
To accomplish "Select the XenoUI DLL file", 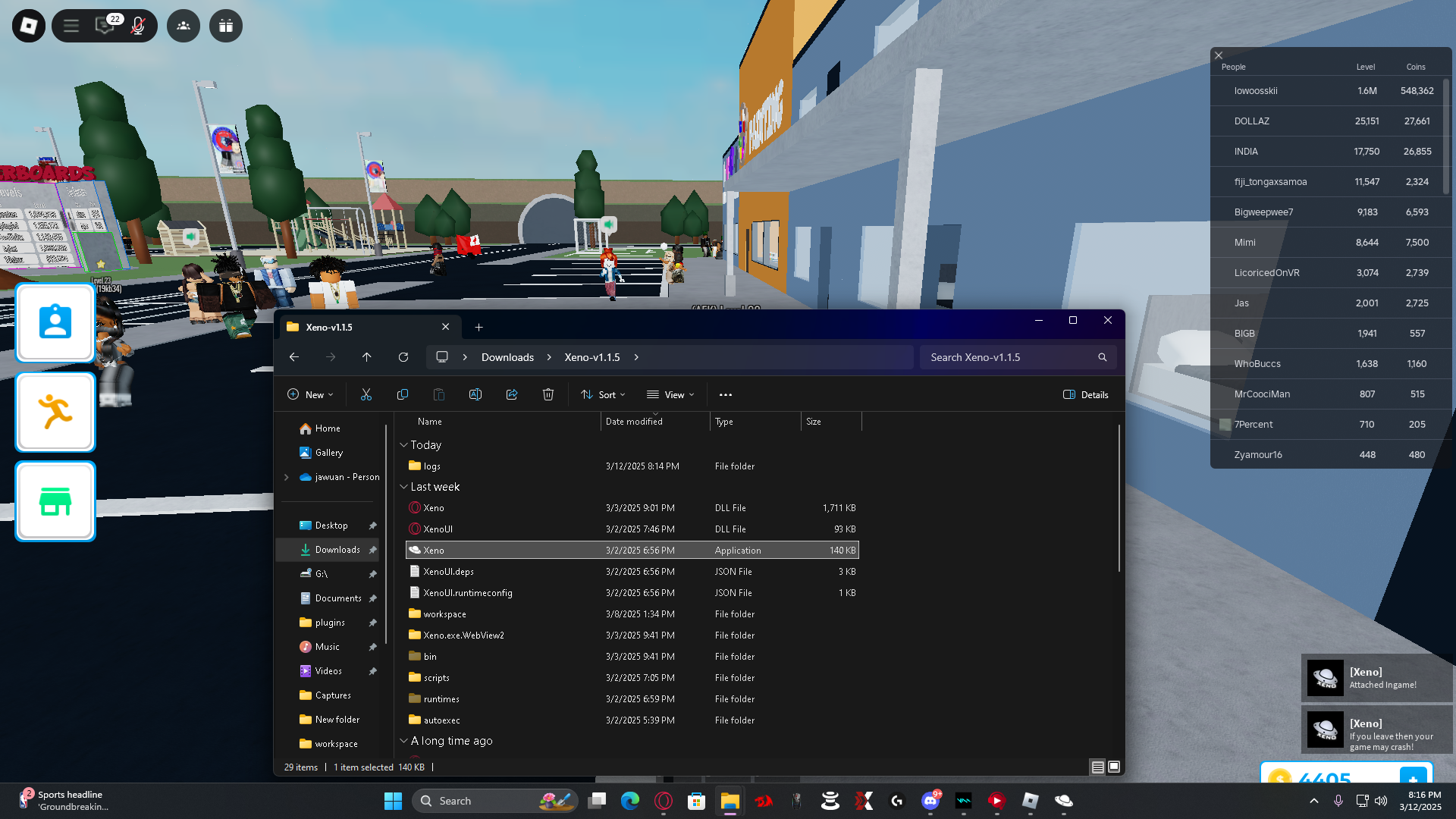I will tap(632, 529).
